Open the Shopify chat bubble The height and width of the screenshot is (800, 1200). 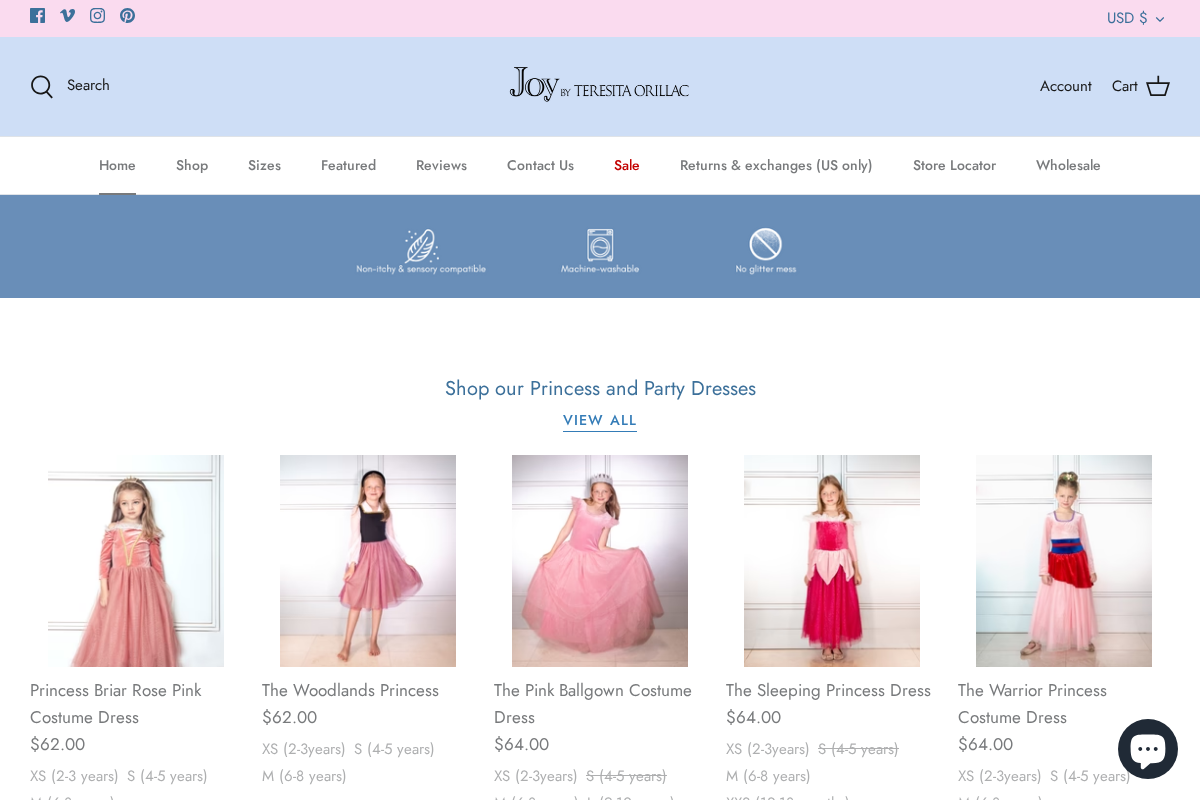(1148, 748)
